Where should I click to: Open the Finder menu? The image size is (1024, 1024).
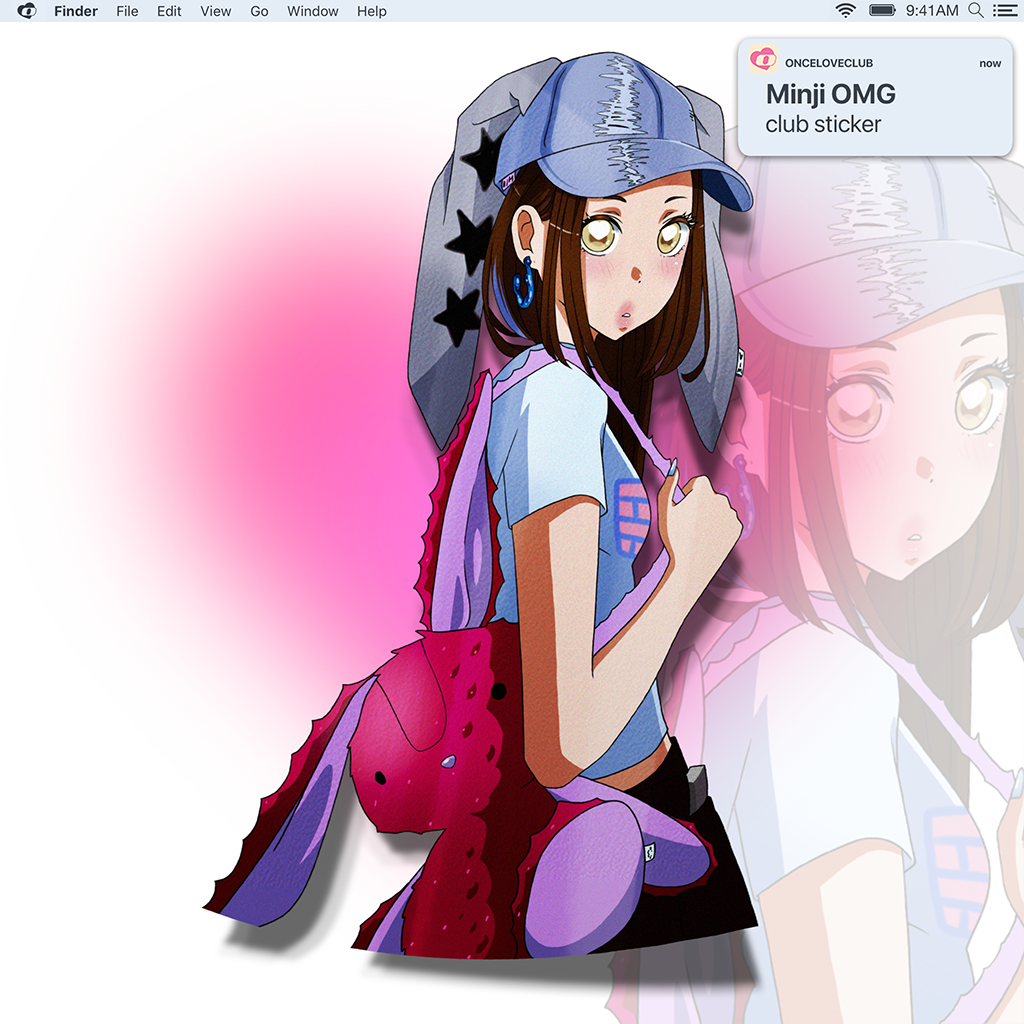pyautogui.click(x=76, y=11)
